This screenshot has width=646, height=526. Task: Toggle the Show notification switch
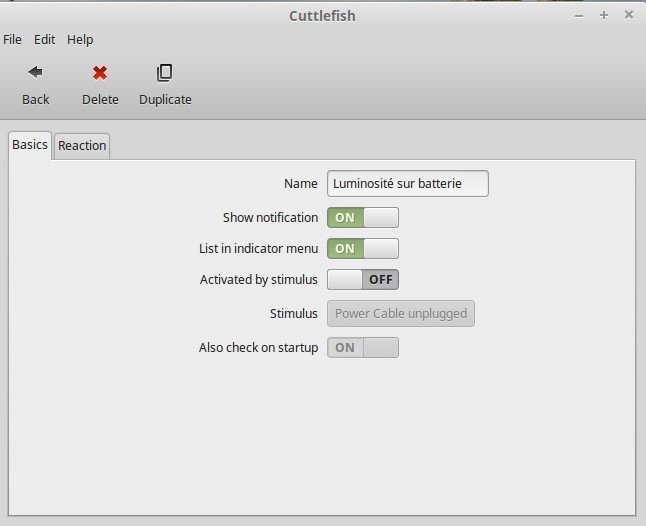click(362, 217)
